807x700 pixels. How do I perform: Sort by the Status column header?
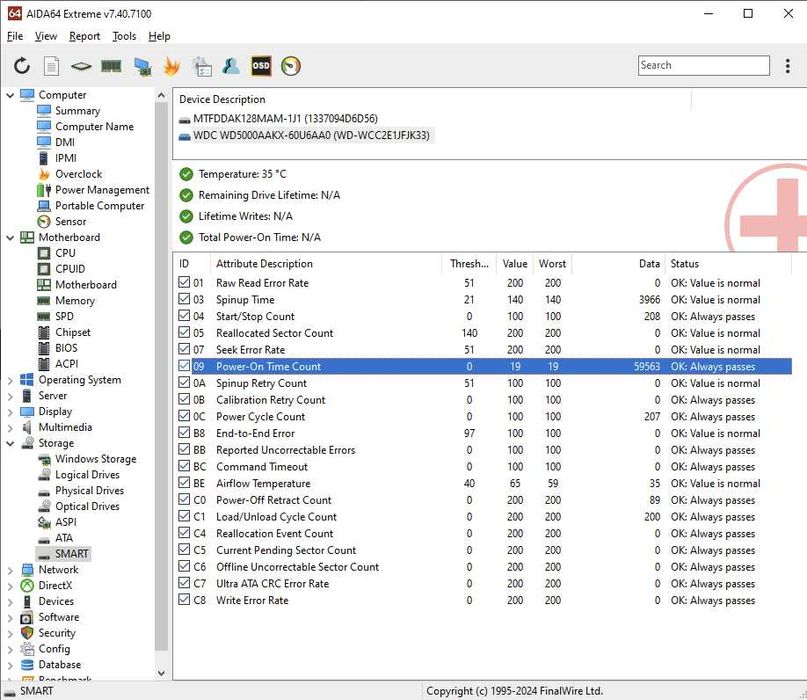coord(728,264)
